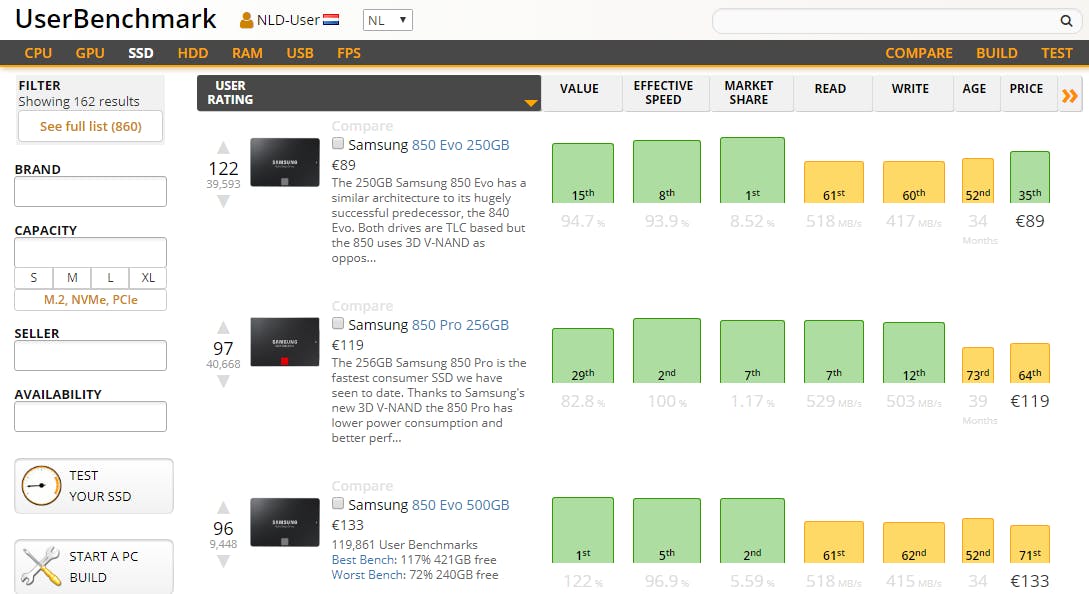Tick compare checkbox for 850 Evo 500GB
1089x594 pixels.
pos(338,503)
